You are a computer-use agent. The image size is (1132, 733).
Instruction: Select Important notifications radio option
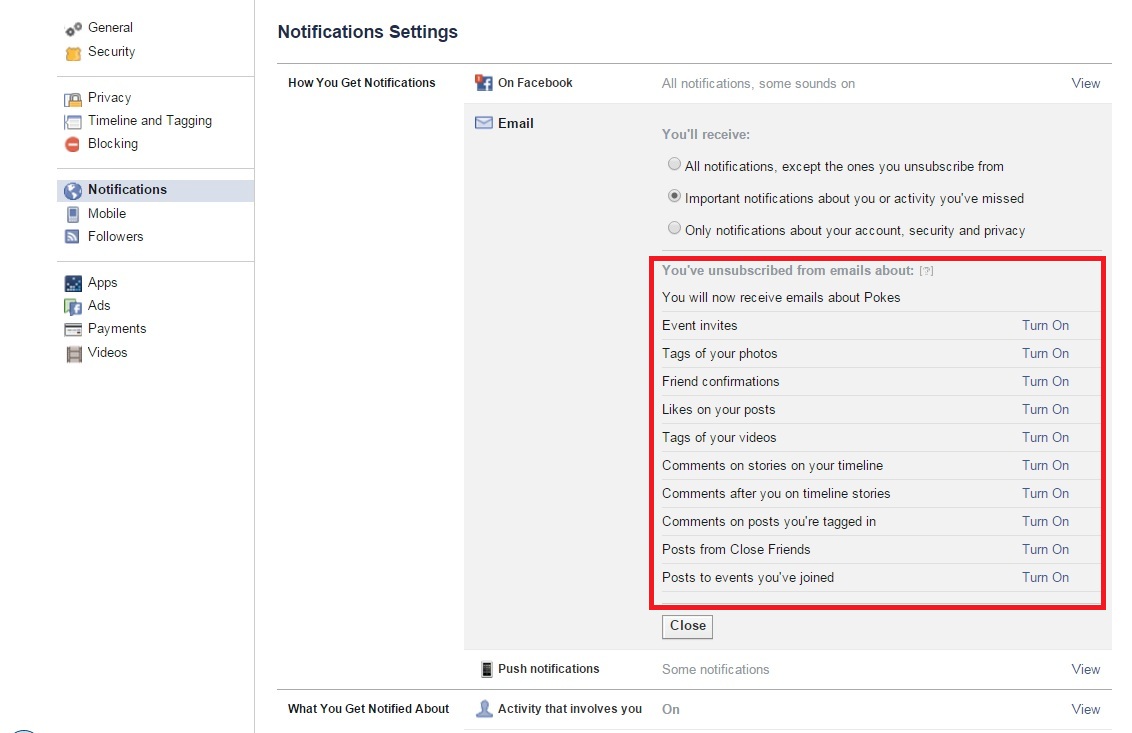click(675, 197)
